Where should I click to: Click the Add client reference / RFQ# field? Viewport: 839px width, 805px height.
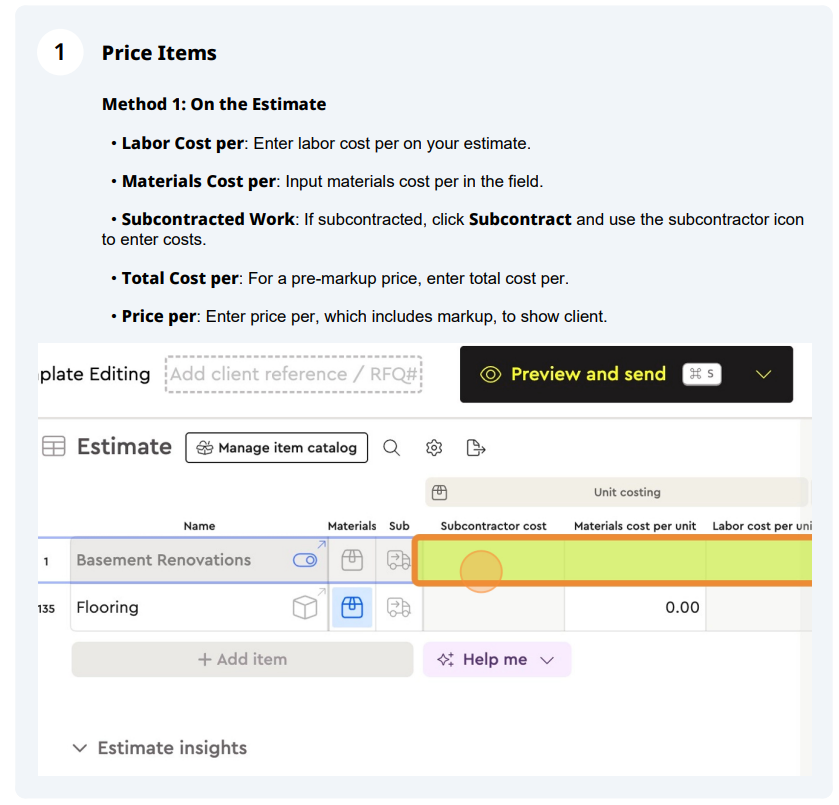tap(294, 374)
